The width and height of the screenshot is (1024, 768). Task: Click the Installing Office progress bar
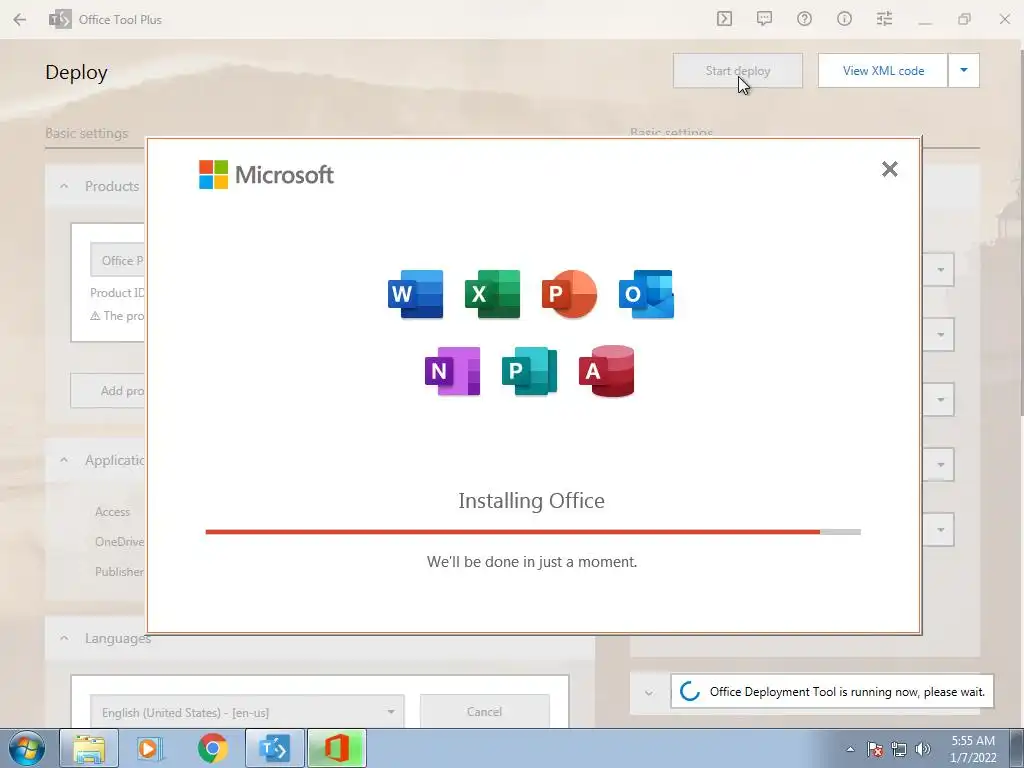point(533,532)
